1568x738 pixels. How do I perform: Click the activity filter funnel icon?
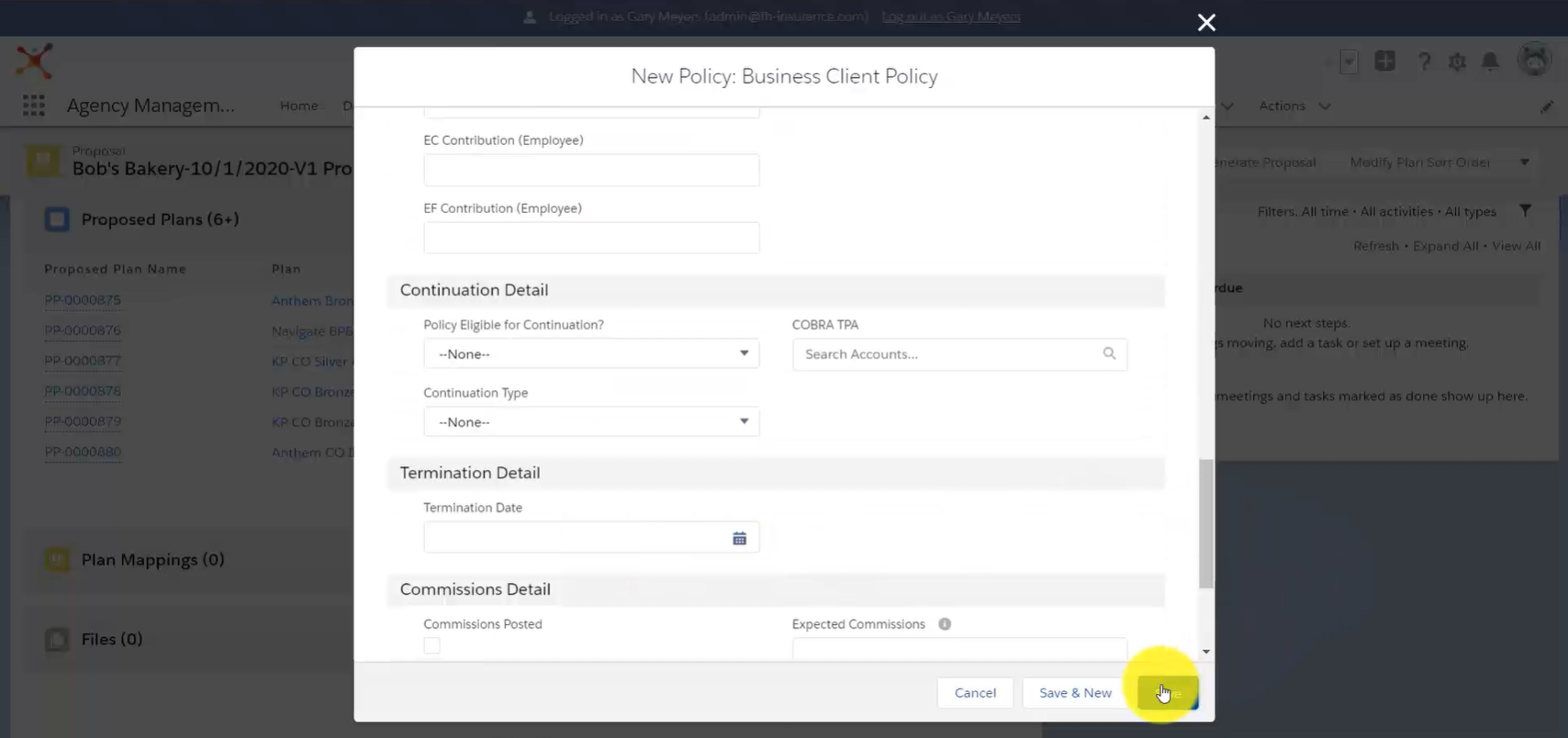click(x=1525, y=211)
